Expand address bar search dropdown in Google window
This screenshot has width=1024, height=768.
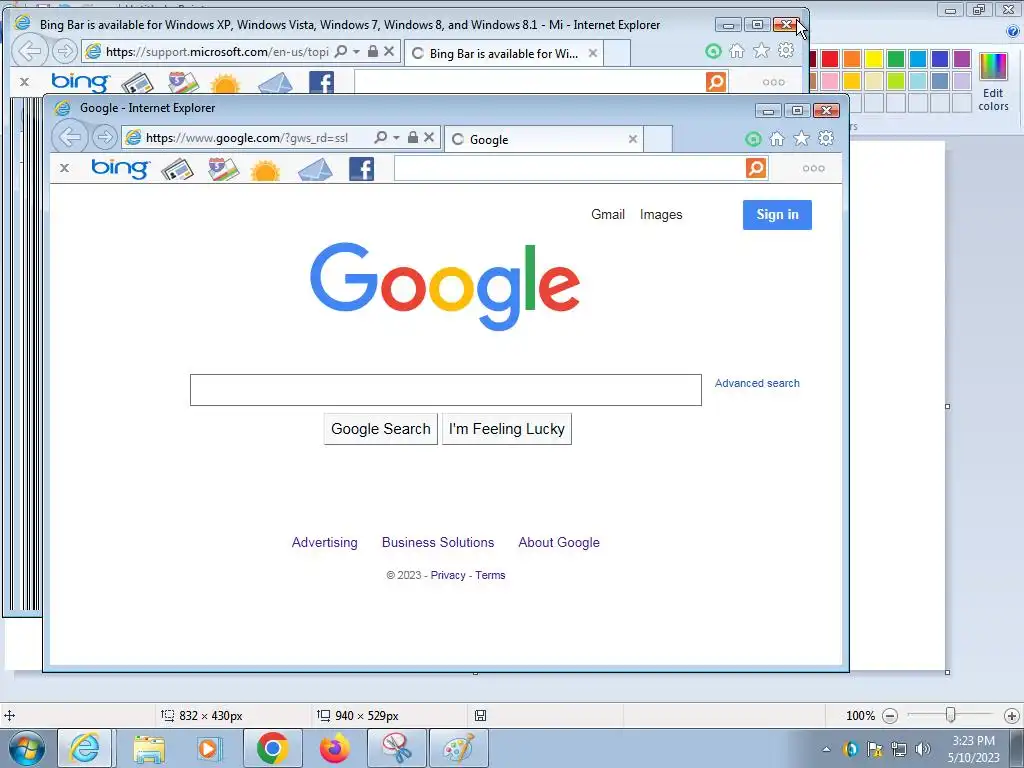[396, 138]
